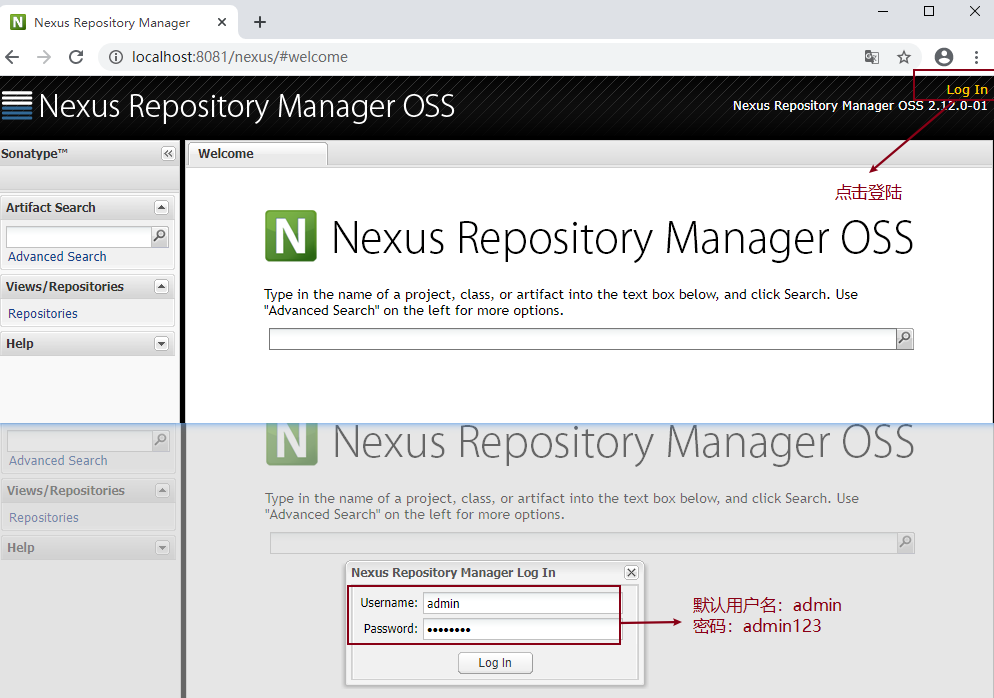Close the Nexus Repository Manager browser tab

(x=222, y=22)
